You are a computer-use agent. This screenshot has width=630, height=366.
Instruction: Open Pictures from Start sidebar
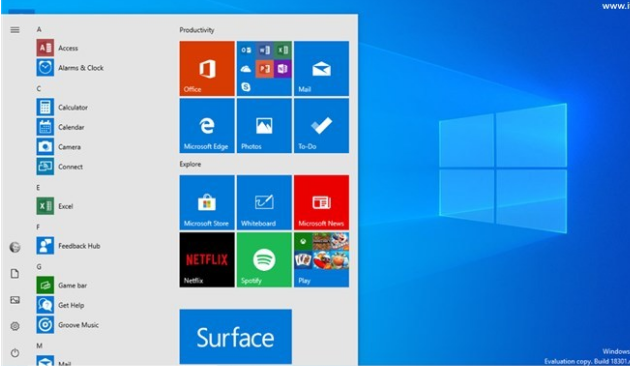15,300
